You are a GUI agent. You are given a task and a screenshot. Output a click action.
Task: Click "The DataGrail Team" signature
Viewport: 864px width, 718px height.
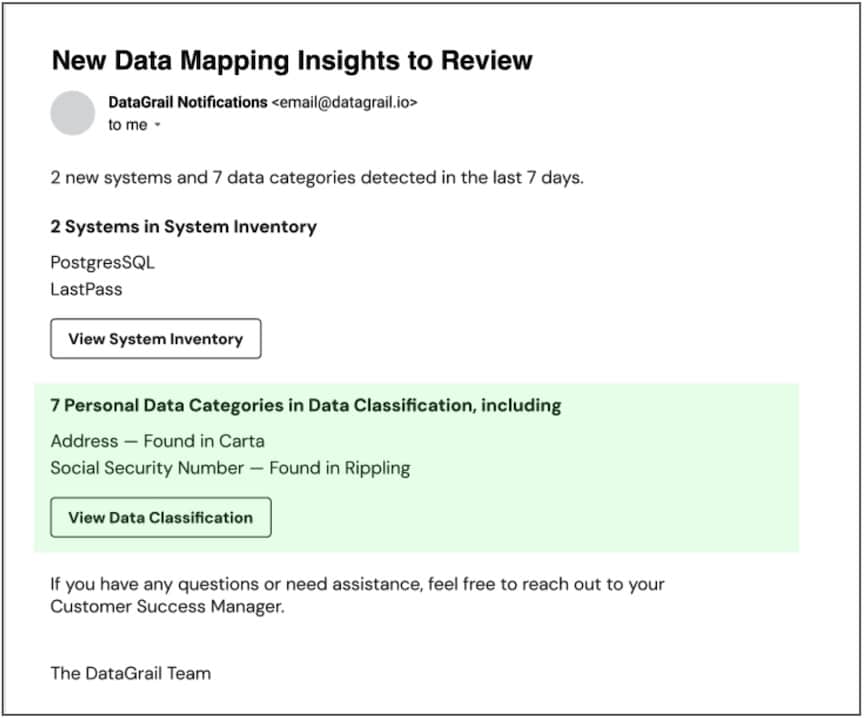[130, 673]
